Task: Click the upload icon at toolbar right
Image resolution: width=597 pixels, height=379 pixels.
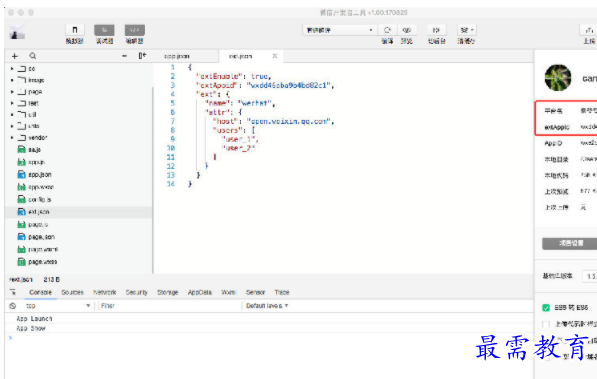Action: (x=589, y=30)
